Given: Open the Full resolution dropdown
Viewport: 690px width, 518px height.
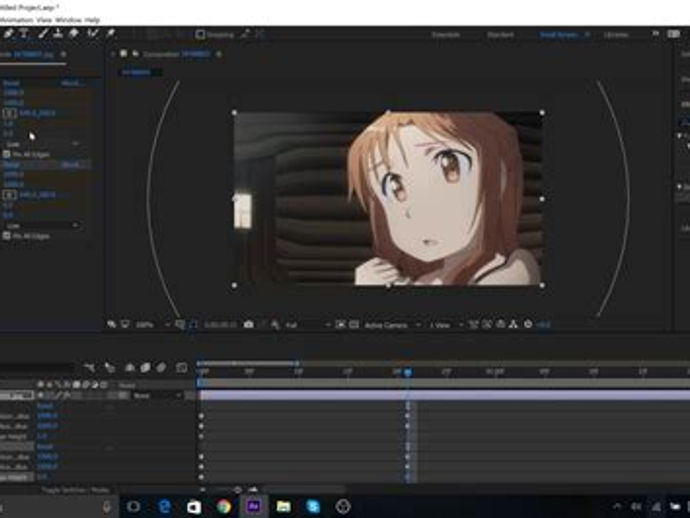Looking at the screenshot, I should pyautogui.click(x=308, y=325).
